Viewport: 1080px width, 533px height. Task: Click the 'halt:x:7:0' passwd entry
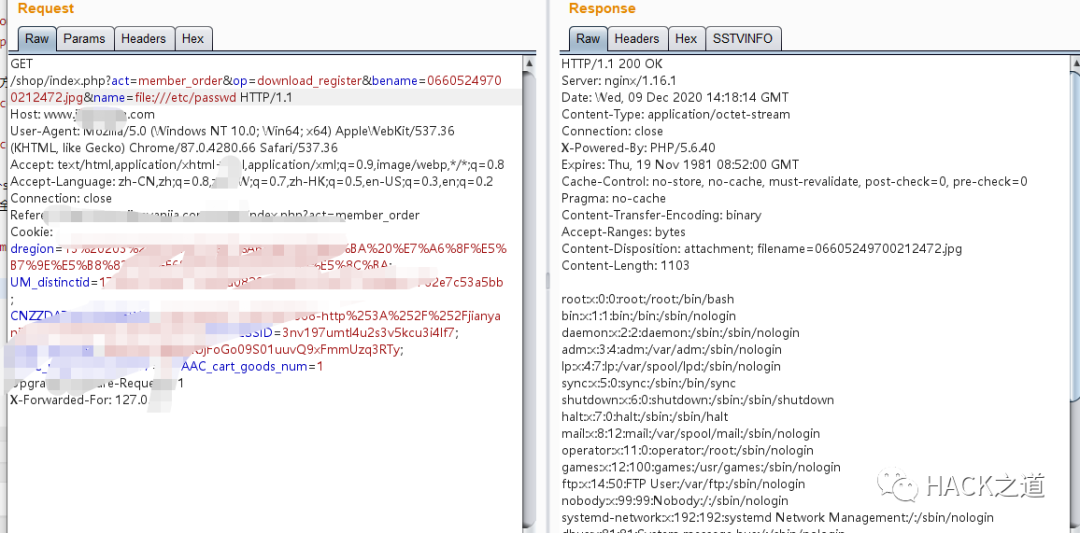coord(645,417)
